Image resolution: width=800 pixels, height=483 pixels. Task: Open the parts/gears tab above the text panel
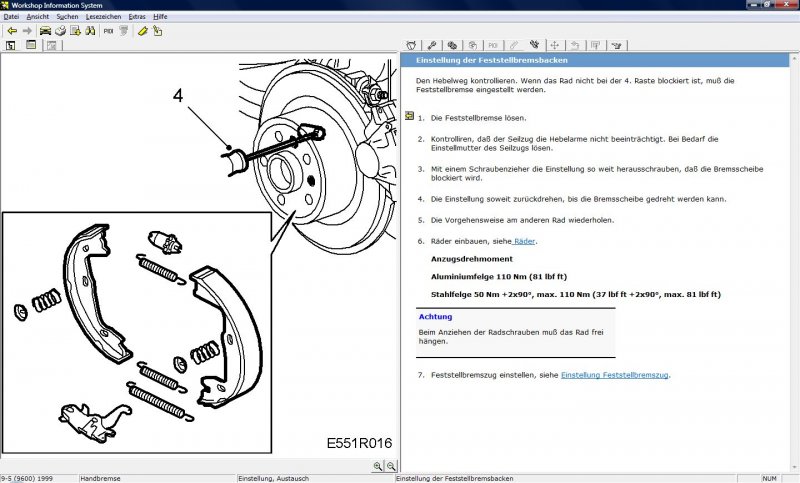(x=452, y=45)
